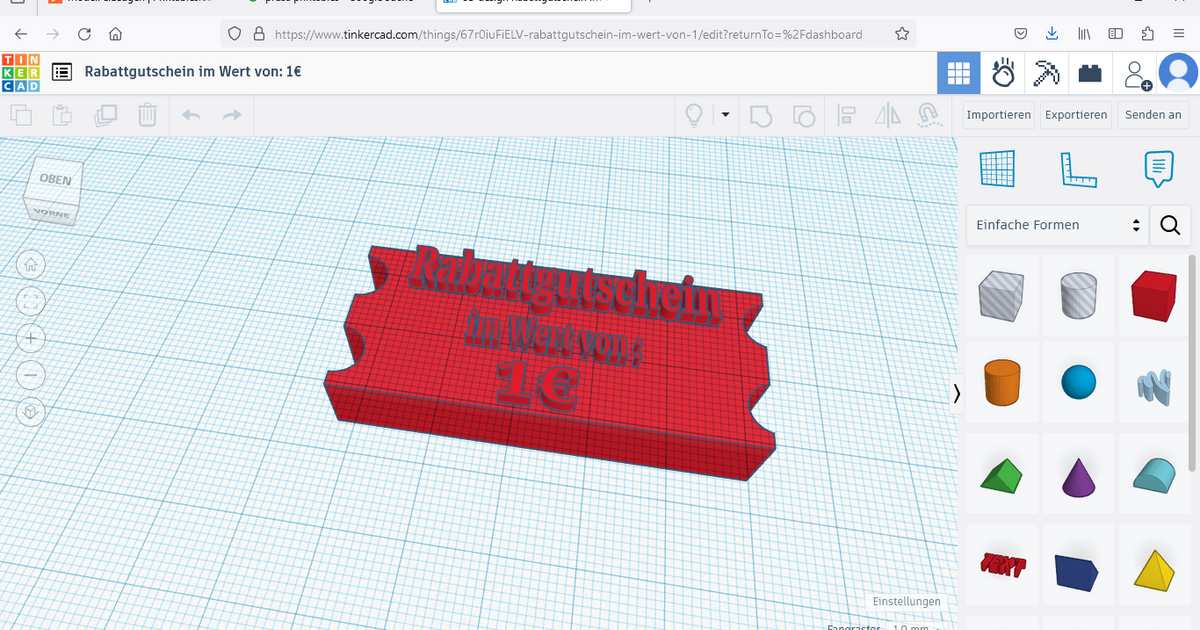Switch to Blocks view with the pickaxe icon

(1046, 72)
